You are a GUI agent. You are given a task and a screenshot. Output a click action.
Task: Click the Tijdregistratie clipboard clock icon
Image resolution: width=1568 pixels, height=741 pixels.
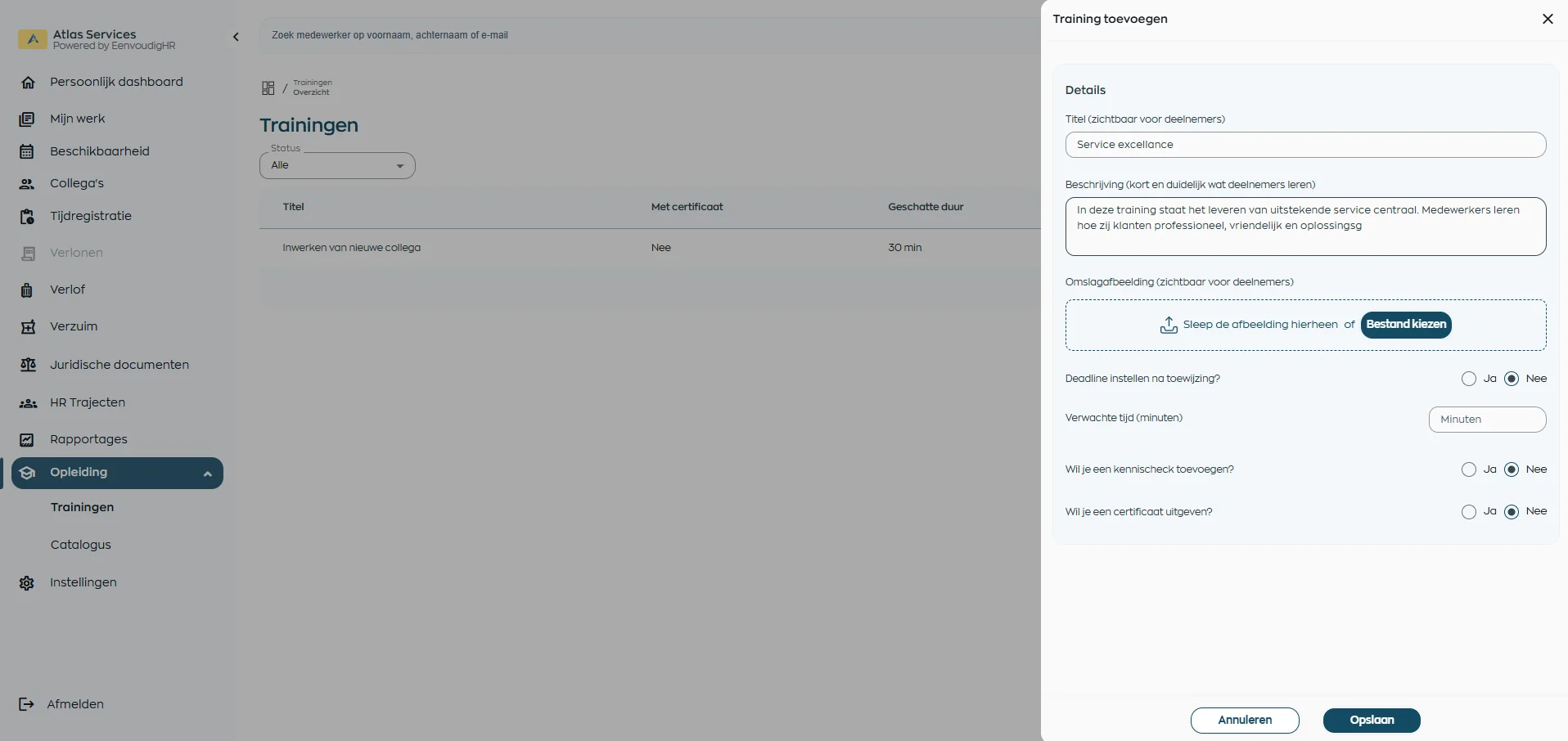tap(27, 217)
